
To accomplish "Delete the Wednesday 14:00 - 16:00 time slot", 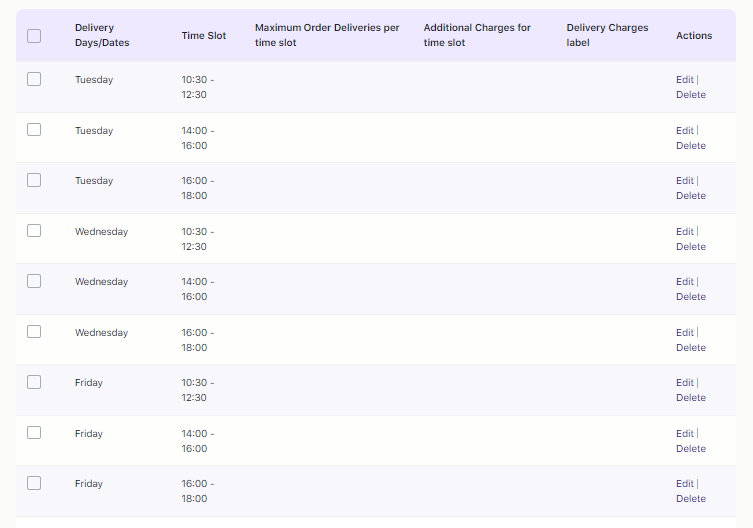I will click(690, 297).
